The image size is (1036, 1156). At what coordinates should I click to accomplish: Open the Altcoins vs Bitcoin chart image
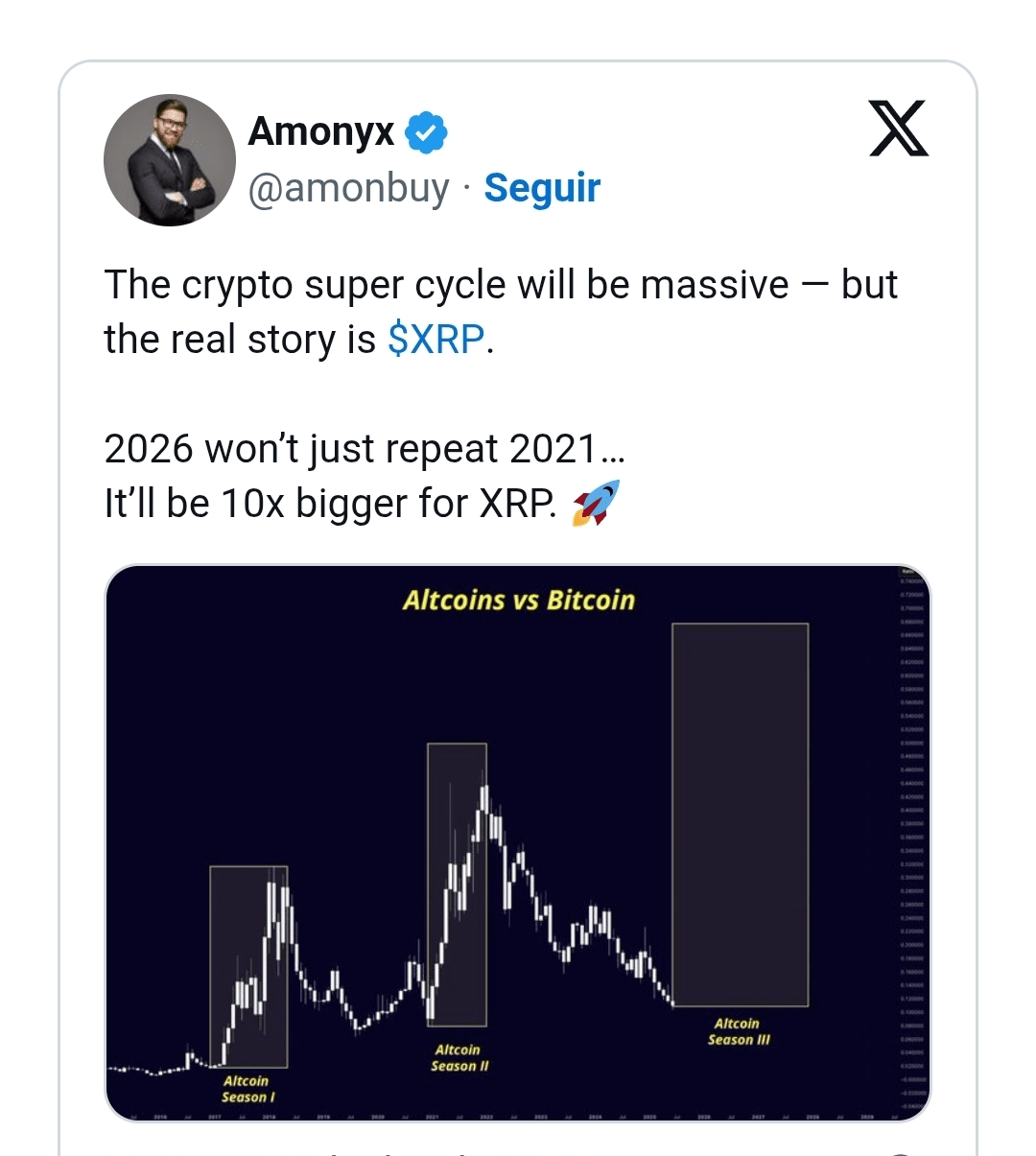point(518,843)
